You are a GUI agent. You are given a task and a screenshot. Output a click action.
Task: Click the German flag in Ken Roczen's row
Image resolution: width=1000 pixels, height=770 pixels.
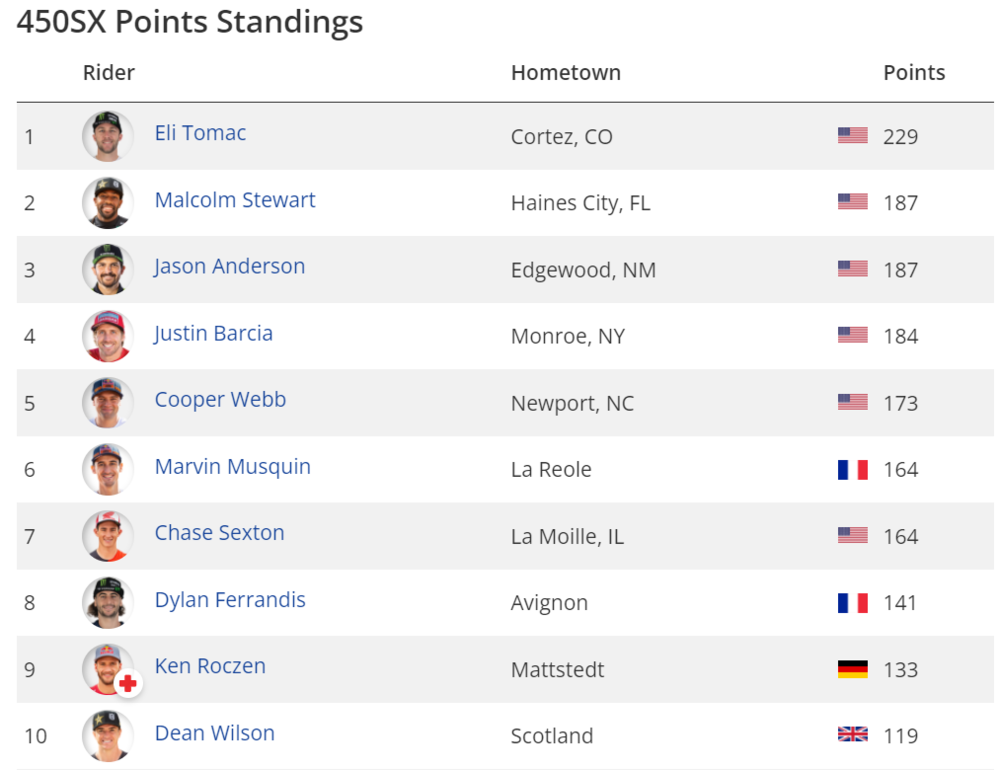click(852, 669)
